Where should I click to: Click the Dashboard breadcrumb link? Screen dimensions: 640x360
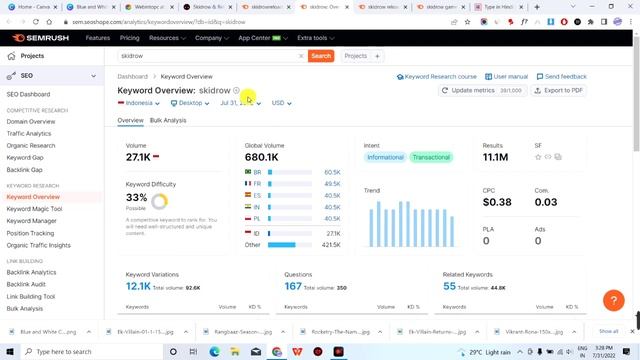point(132,77)
